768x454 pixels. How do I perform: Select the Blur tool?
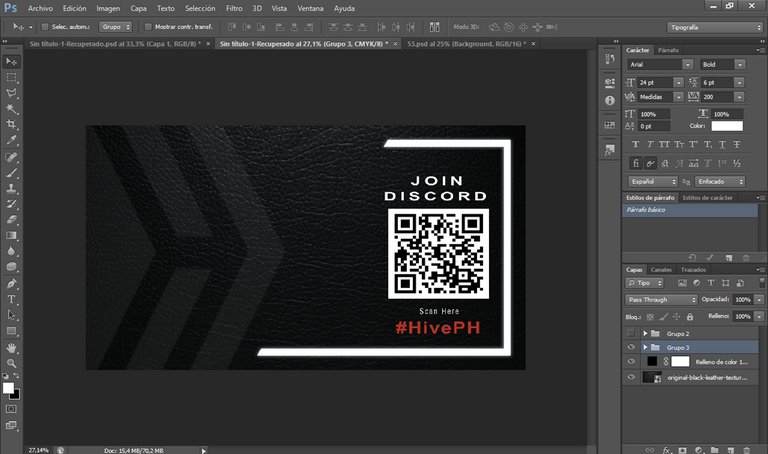coord(11,251)
